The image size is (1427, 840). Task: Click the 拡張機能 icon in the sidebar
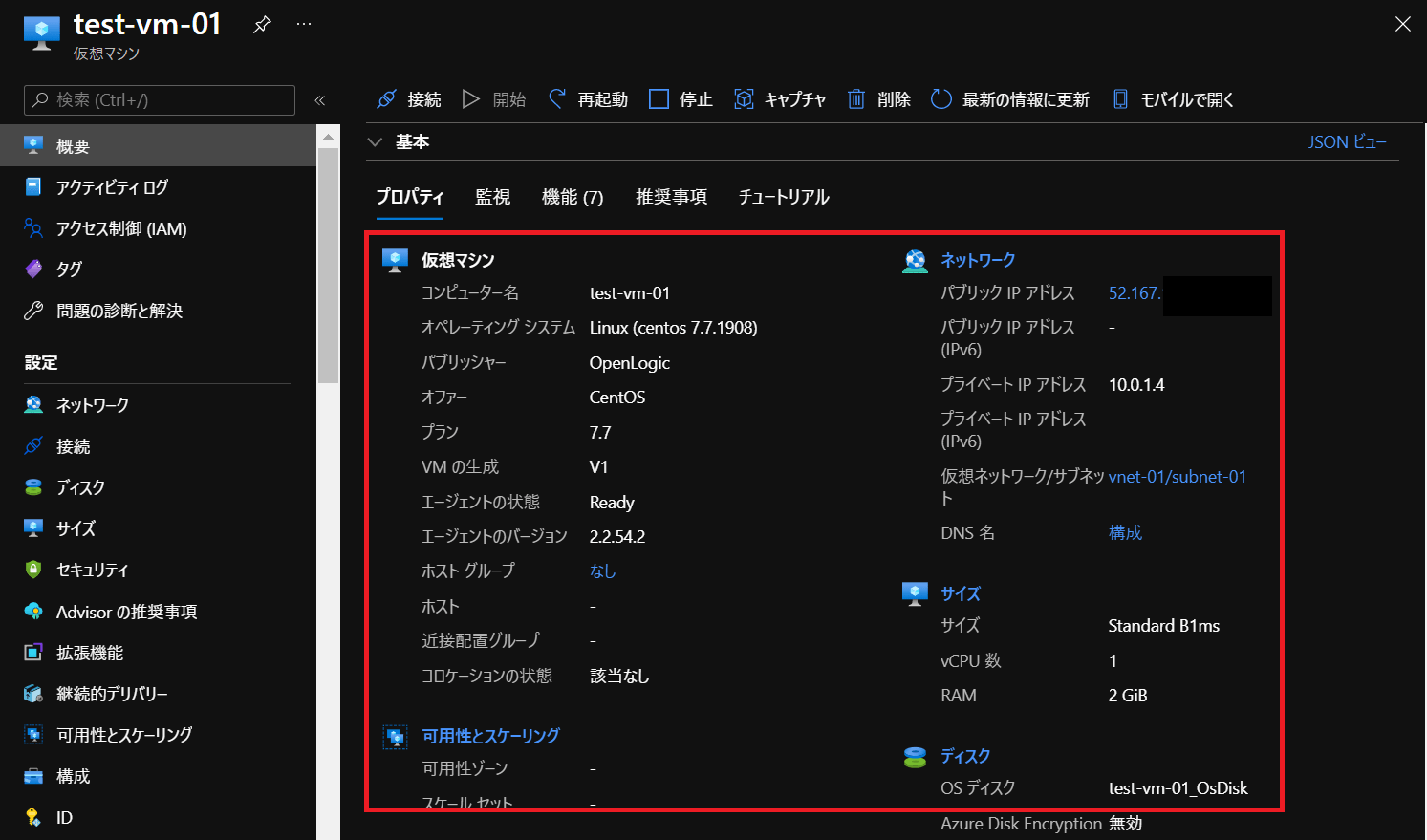pos(33,653)
